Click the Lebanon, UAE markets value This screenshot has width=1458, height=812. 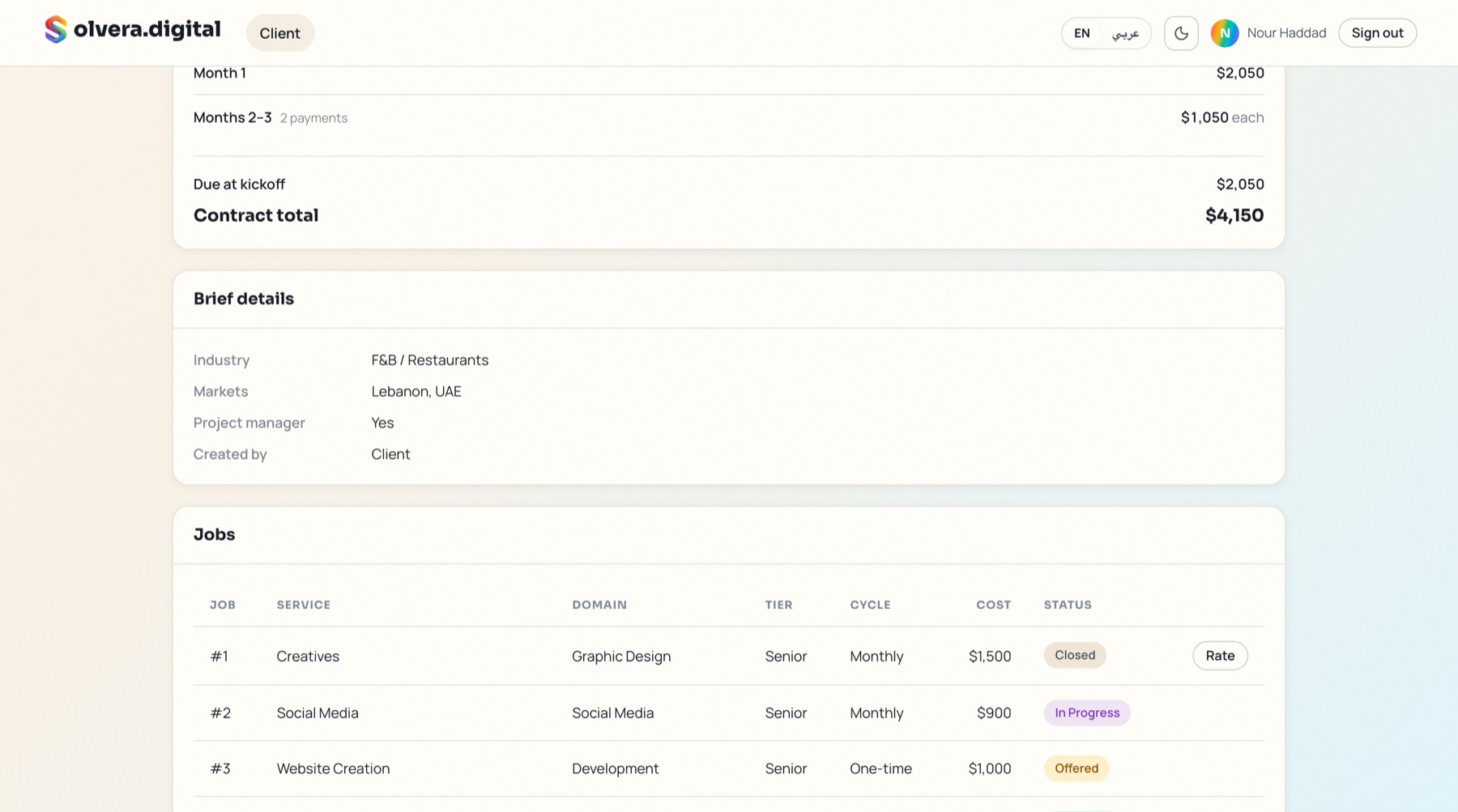coord(416,392)
